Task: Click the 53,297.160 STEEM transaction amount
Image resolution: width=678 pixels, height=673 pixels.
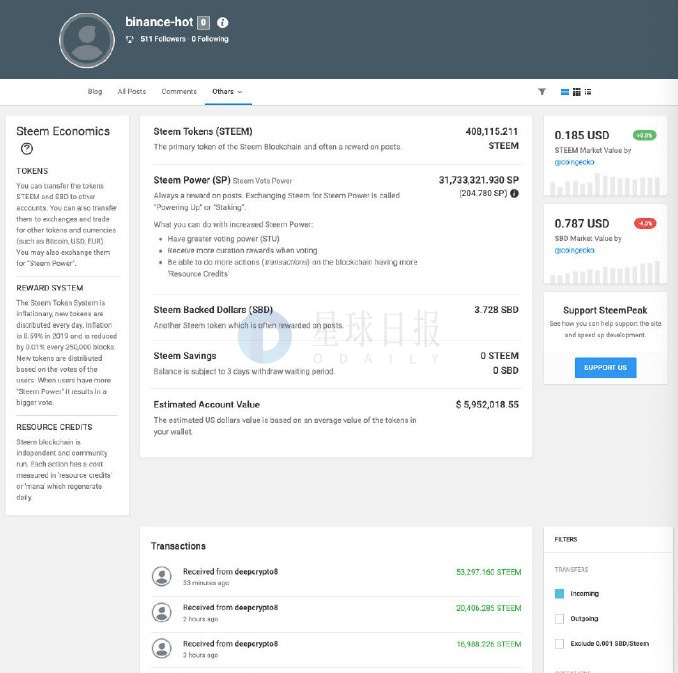Action: 489,572
